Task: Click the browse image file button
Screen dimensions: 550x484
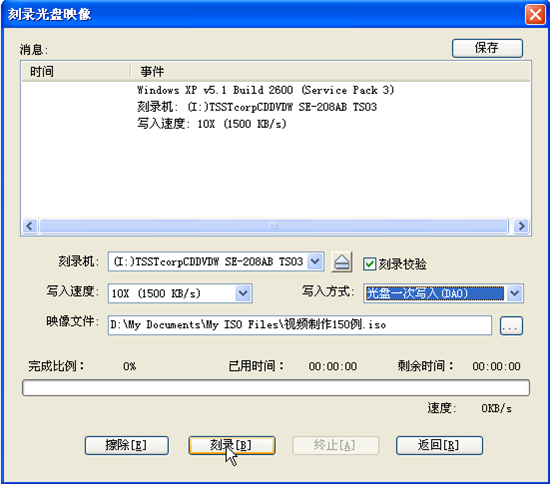Action: click(x=511, y=326)
